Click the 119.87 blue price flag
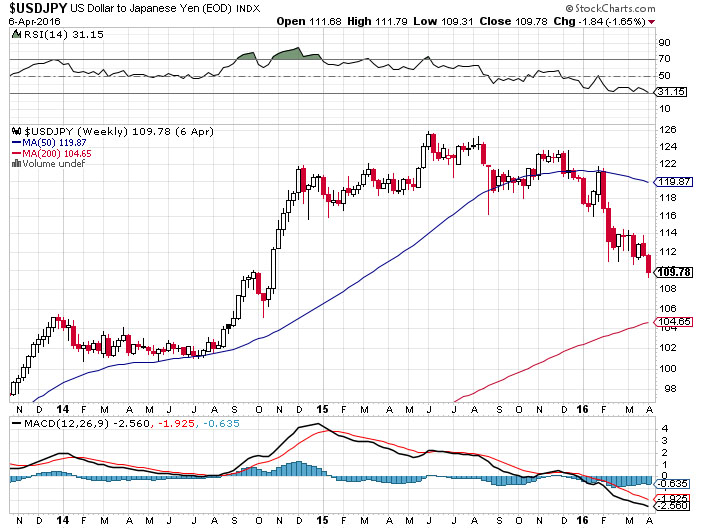 (x=674, y=182)
